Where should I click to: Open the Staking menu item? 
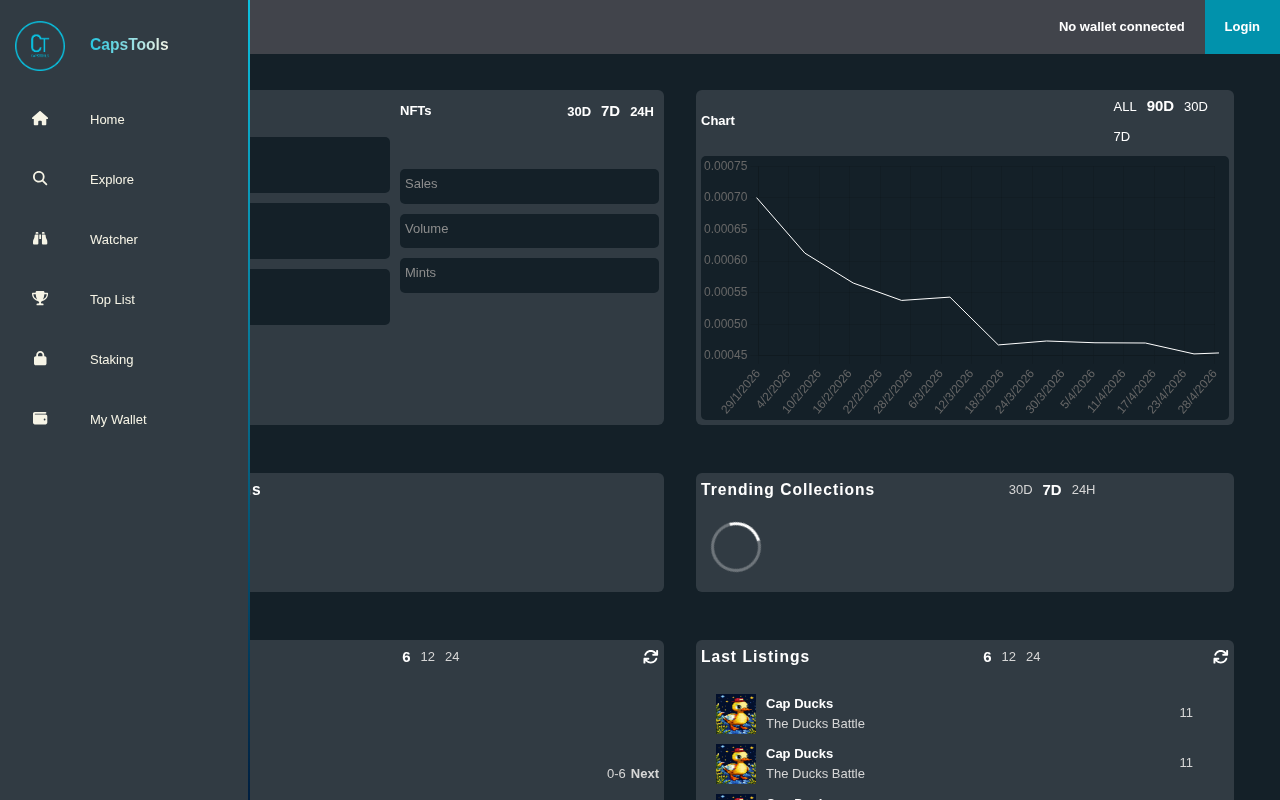click(111, 359)
